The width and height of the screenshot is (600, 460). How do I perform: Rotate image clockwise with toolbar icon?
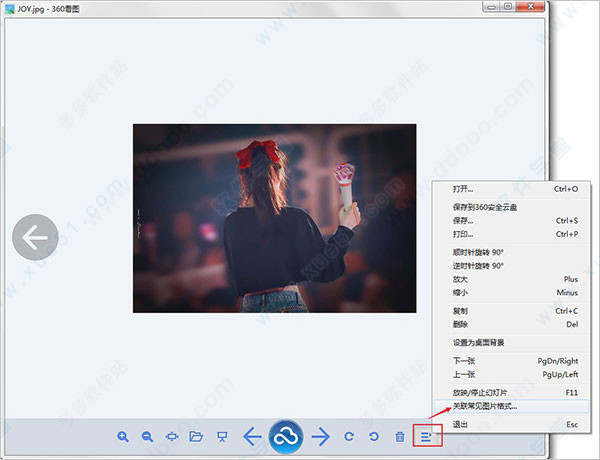(x=349, y=436)
